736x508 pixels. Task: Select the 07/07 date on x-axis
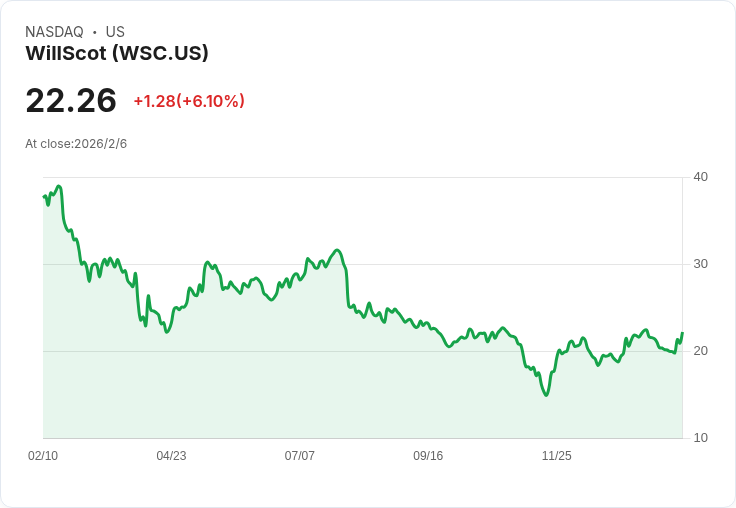[x=299, y=456]
